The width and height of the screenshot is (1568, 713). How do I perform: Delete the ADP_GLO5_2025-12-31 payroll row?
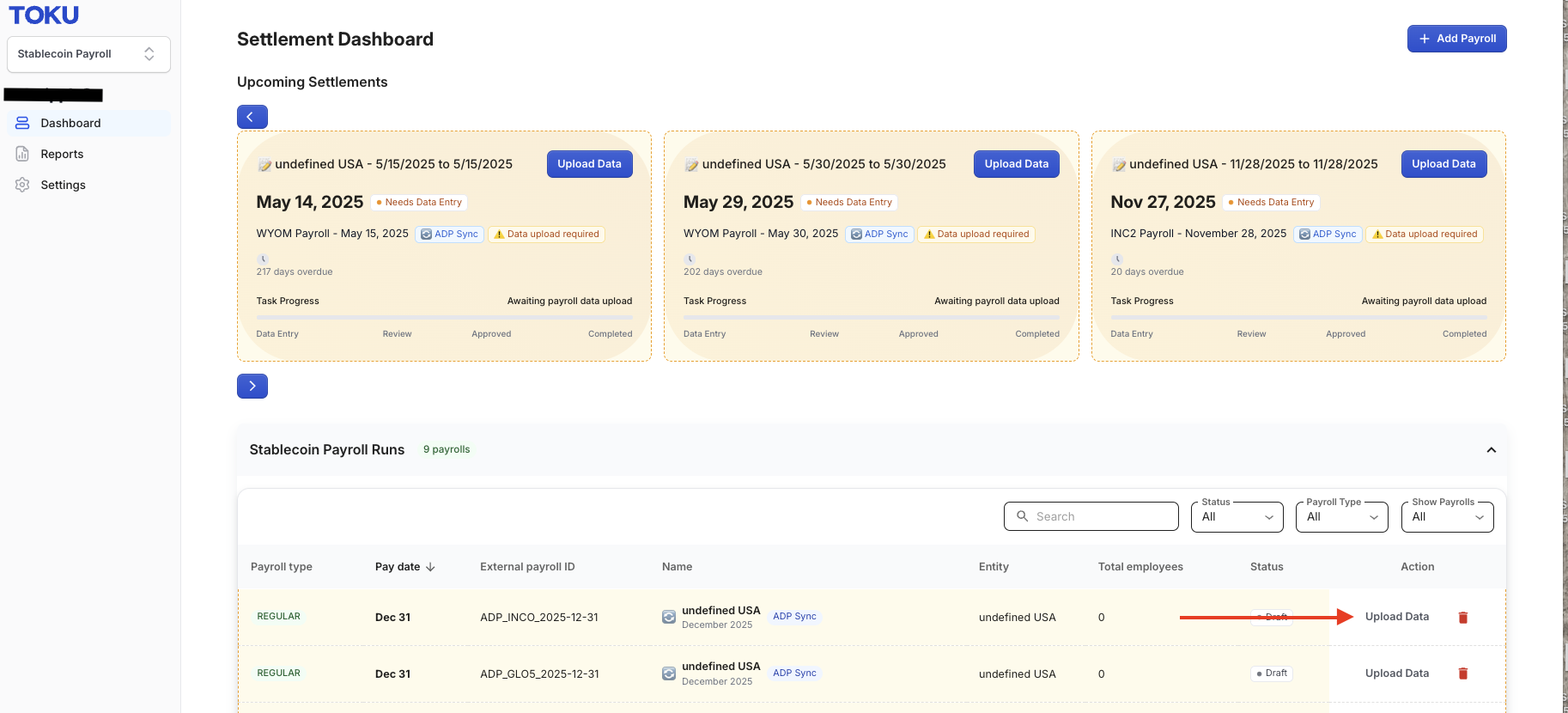coord(1463,673)
